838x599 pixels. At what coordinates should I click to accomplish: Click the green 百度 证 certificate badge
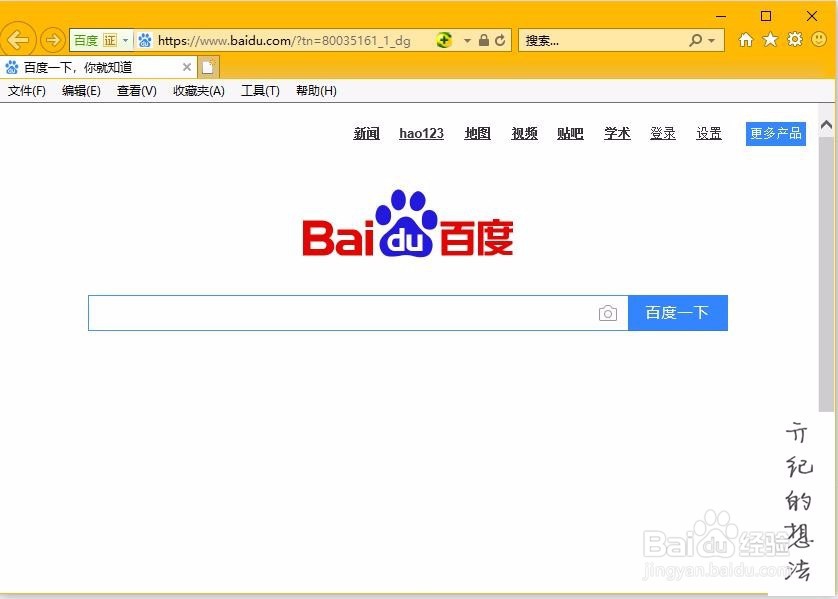(x=95, y=41)
